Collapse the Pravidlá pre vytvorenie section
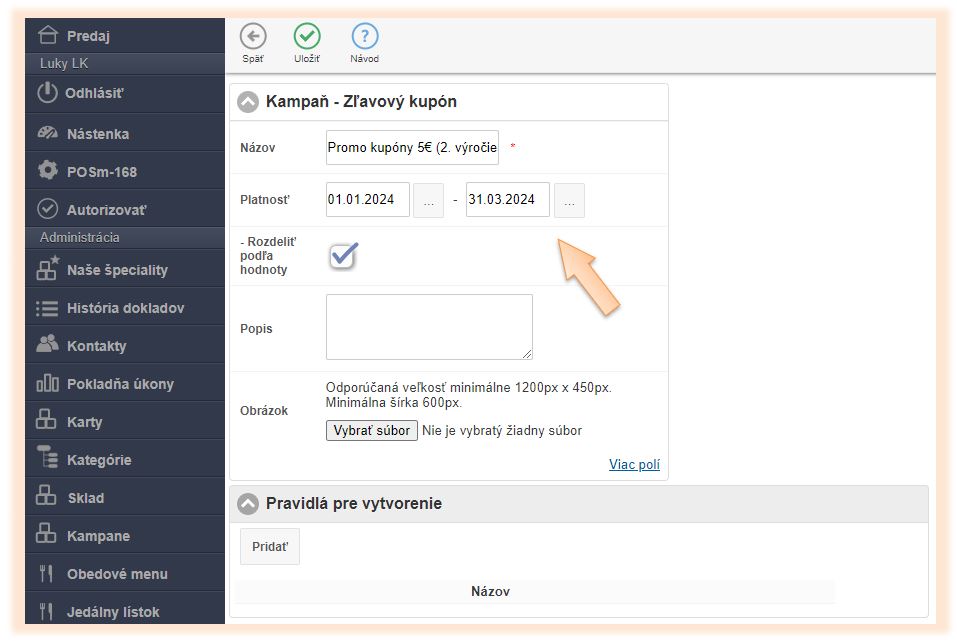 point(248,504)
